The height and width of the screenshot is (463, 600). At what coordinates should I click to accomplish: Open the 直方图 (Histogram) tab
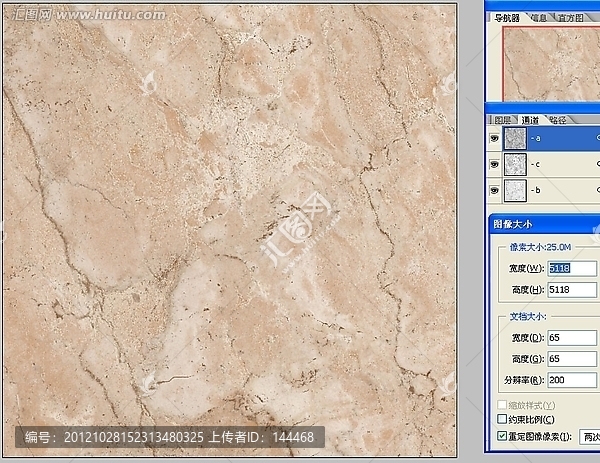pos(571,18)
